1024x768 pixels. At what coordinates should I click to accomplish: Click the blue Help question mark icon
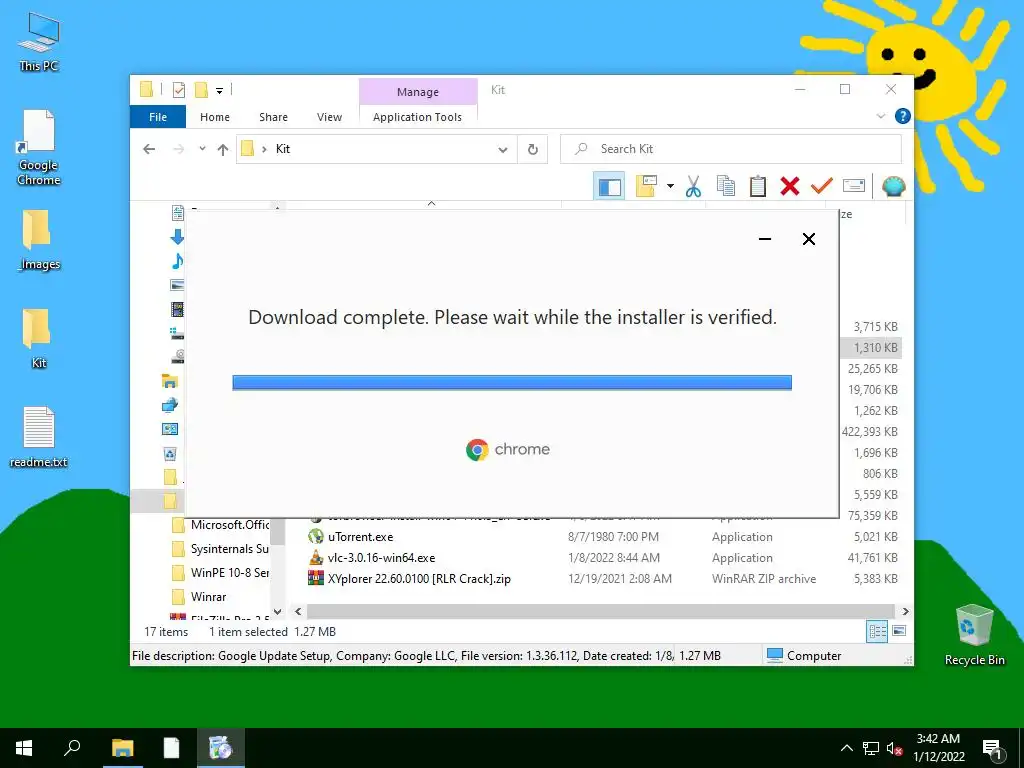903,116
